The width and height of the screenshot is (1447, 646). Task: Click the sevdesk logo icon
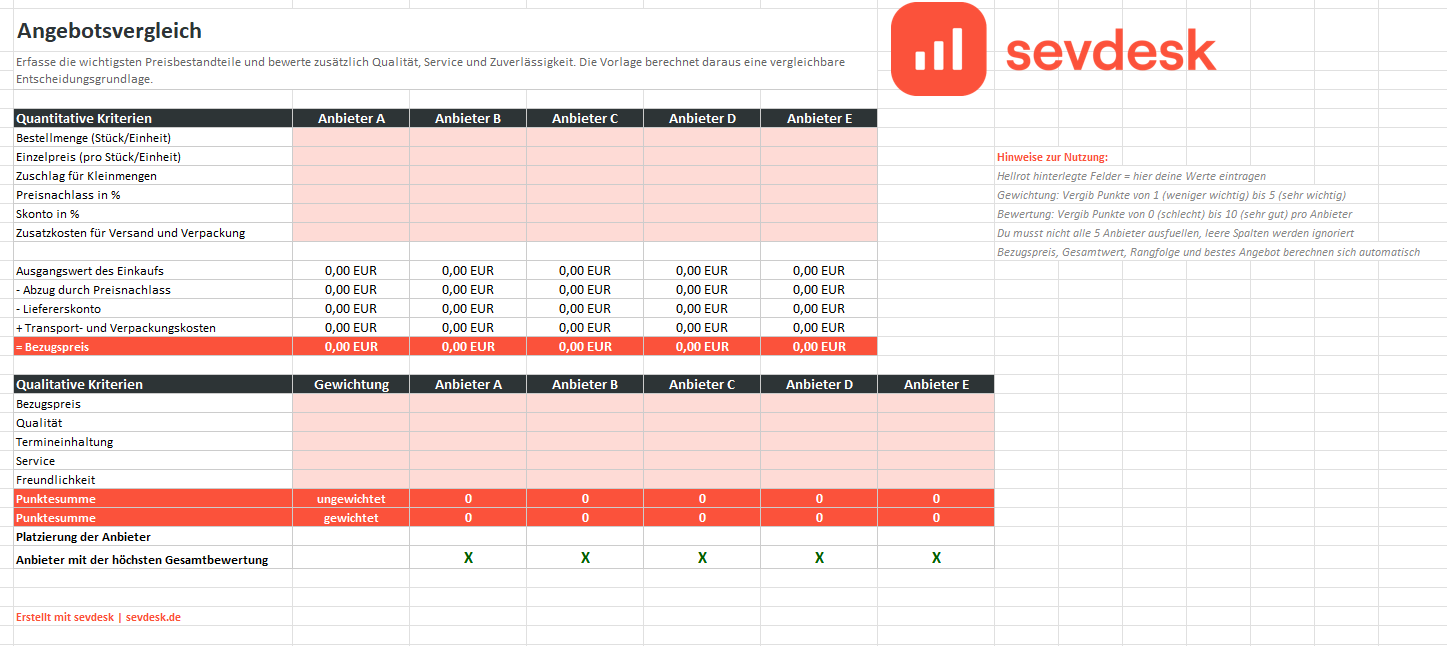coord(938,49)
